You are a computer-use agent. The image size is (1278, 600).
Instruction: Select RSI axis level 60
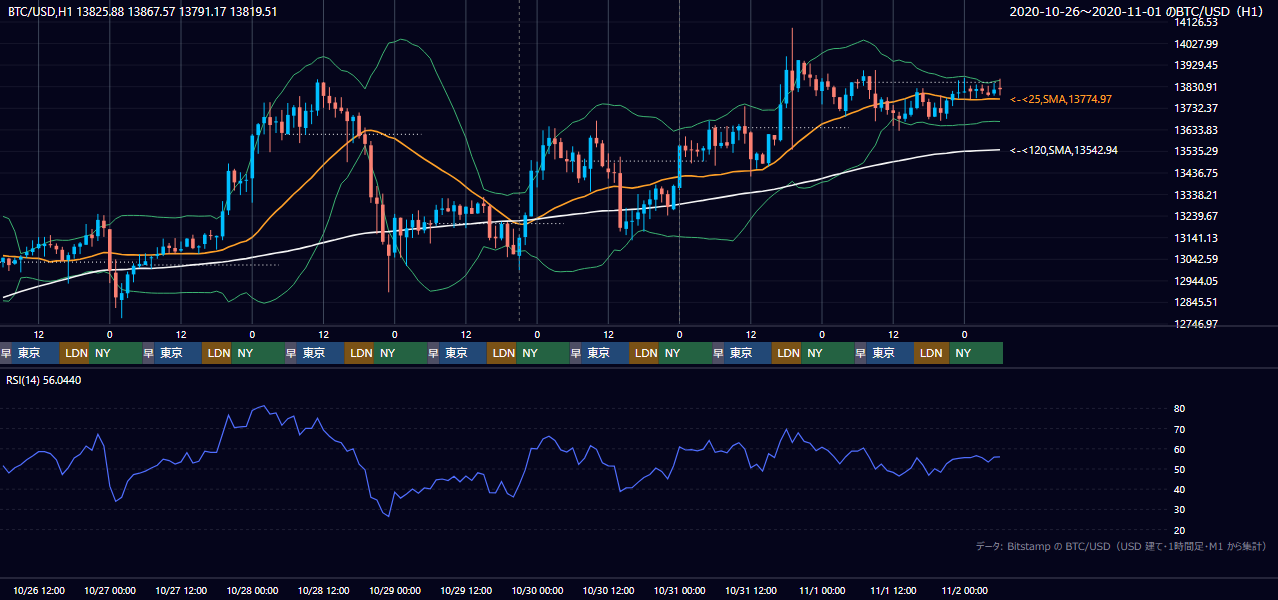tap(1179, 449)
